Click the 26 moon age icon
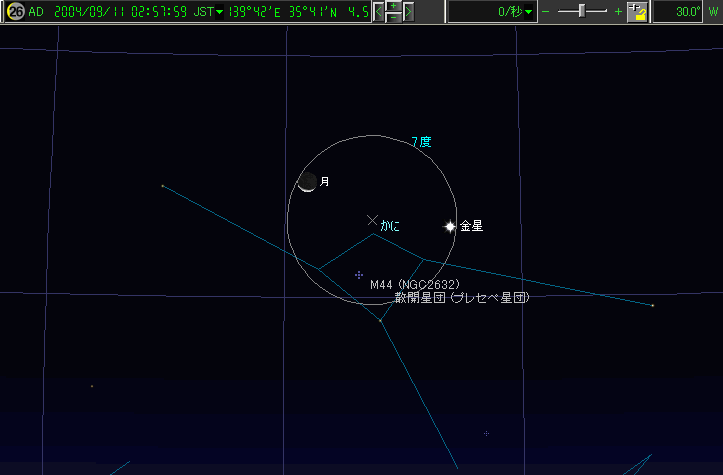This screenshot has width=723, height=475. point(15,12)
